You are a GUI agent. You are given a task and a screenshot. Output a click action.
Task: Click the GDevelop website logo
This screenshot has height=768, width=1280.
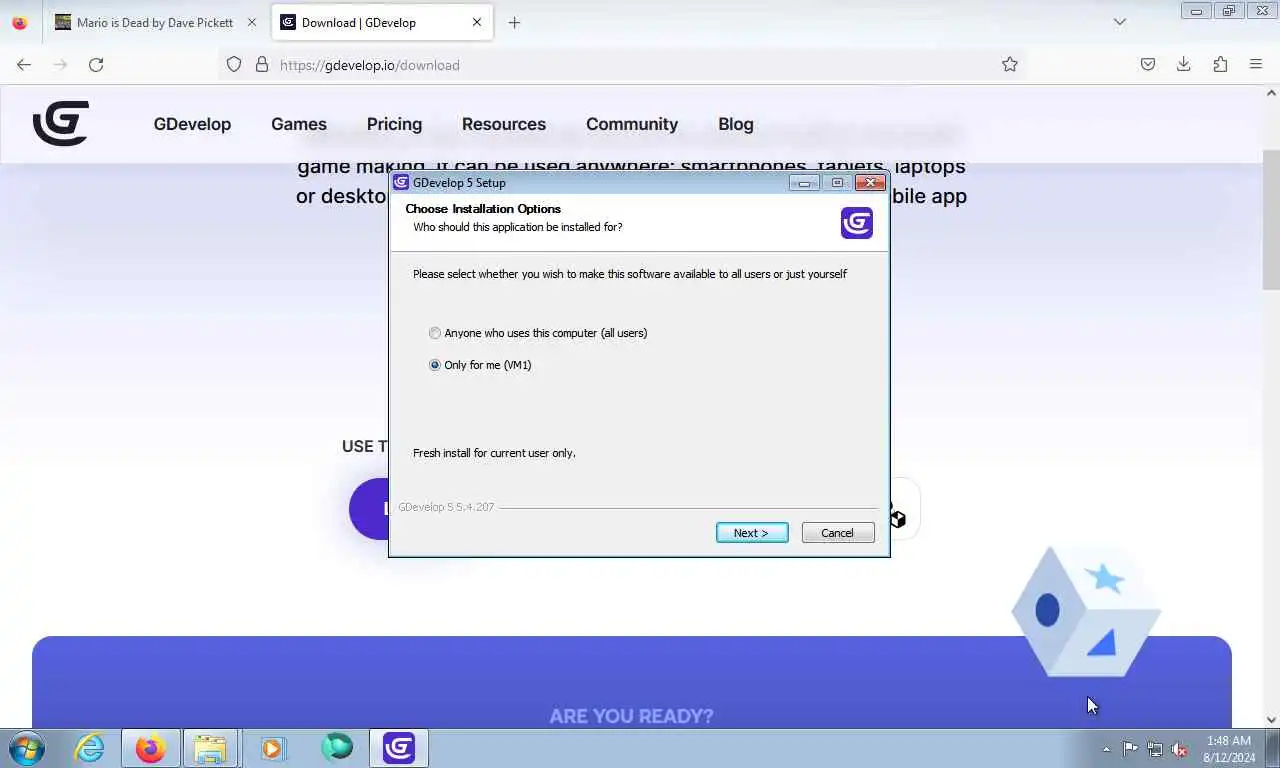click(x=61, y=124)
